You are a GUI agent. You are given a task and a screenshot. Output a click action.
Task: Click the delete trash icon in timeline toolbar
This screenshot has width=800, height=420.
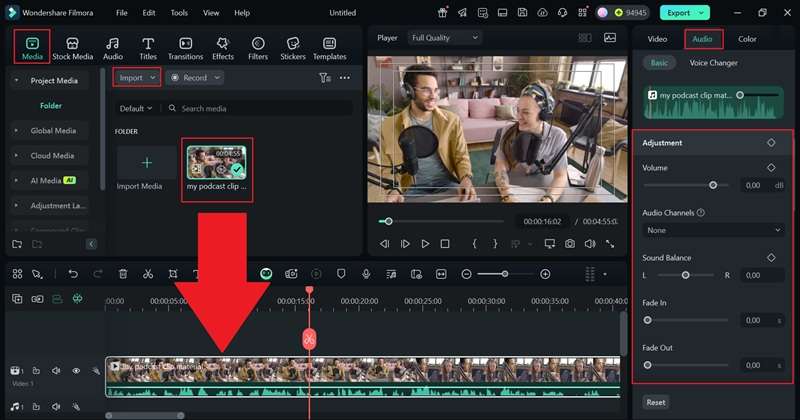tap(123, 274)
